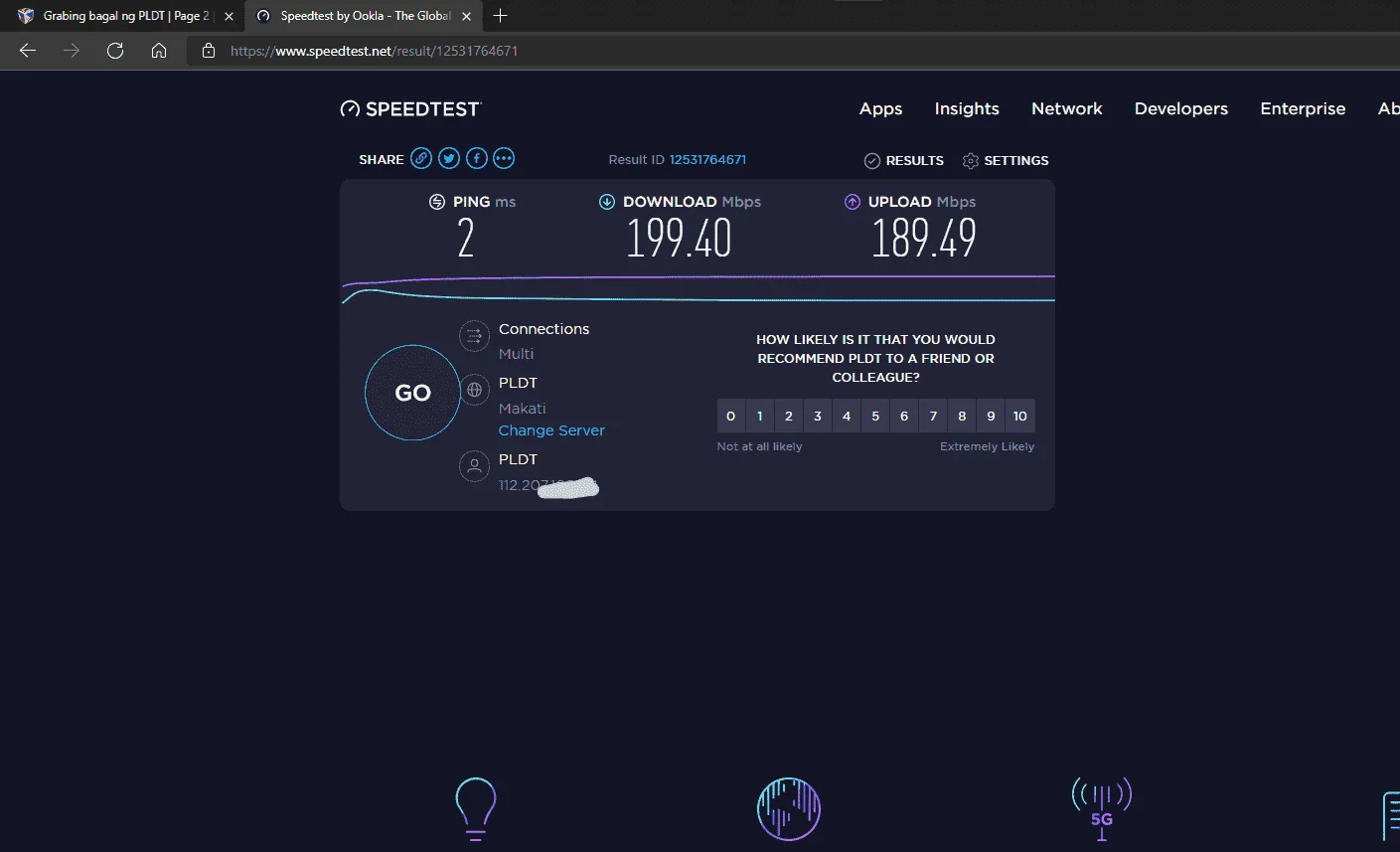Open the Developers menu

point(1181,108)
